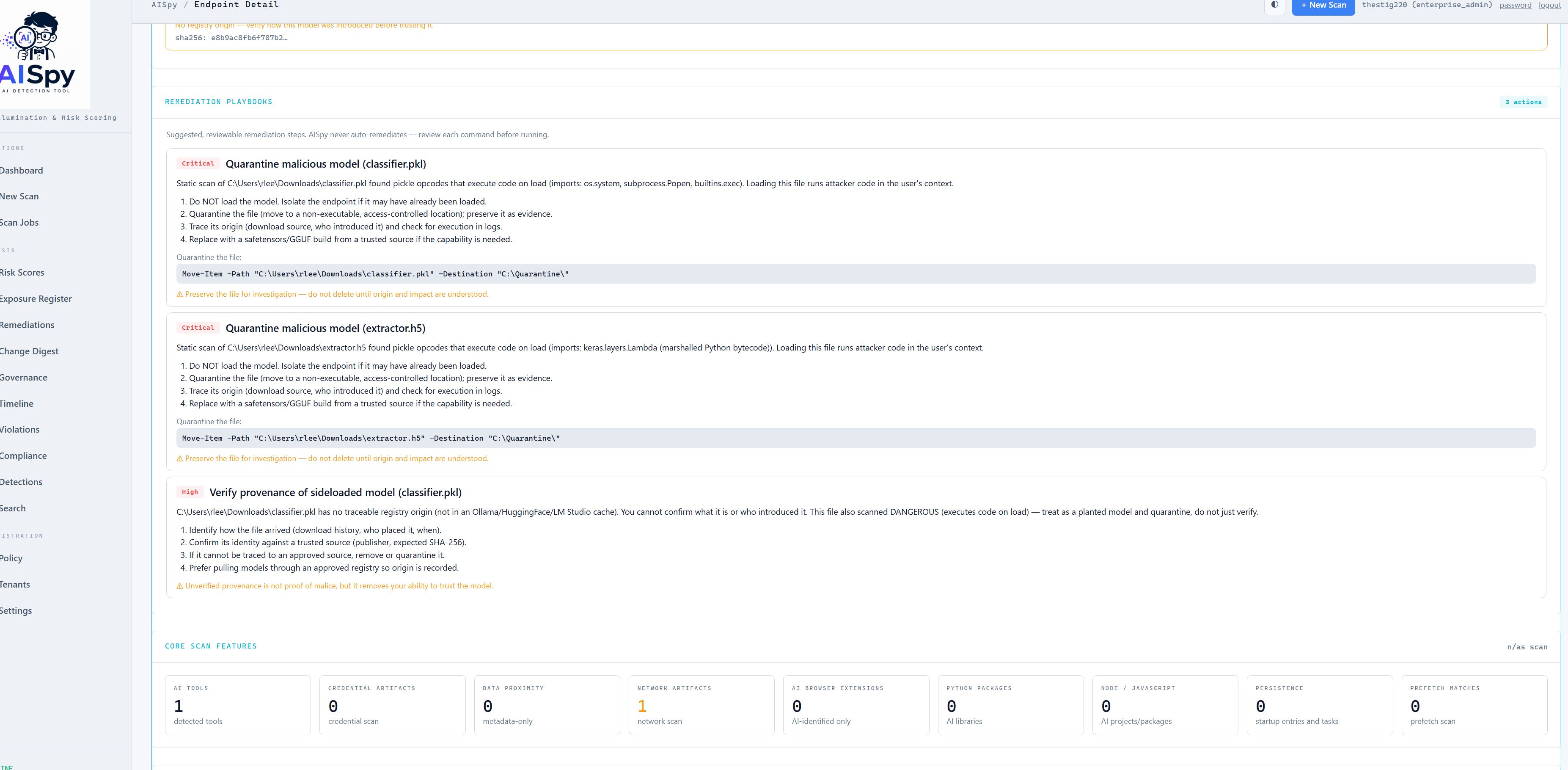Select Verify provenance of sideloaded model heading
The image size is (1568, 770).
tap(336, 492)
